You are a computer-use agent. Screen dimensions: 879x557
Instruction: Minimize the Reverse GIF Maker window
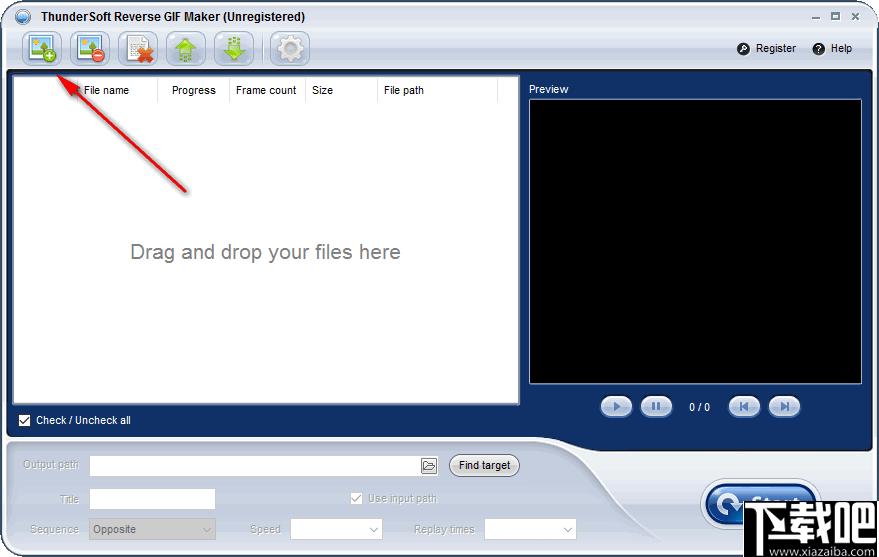816,17
